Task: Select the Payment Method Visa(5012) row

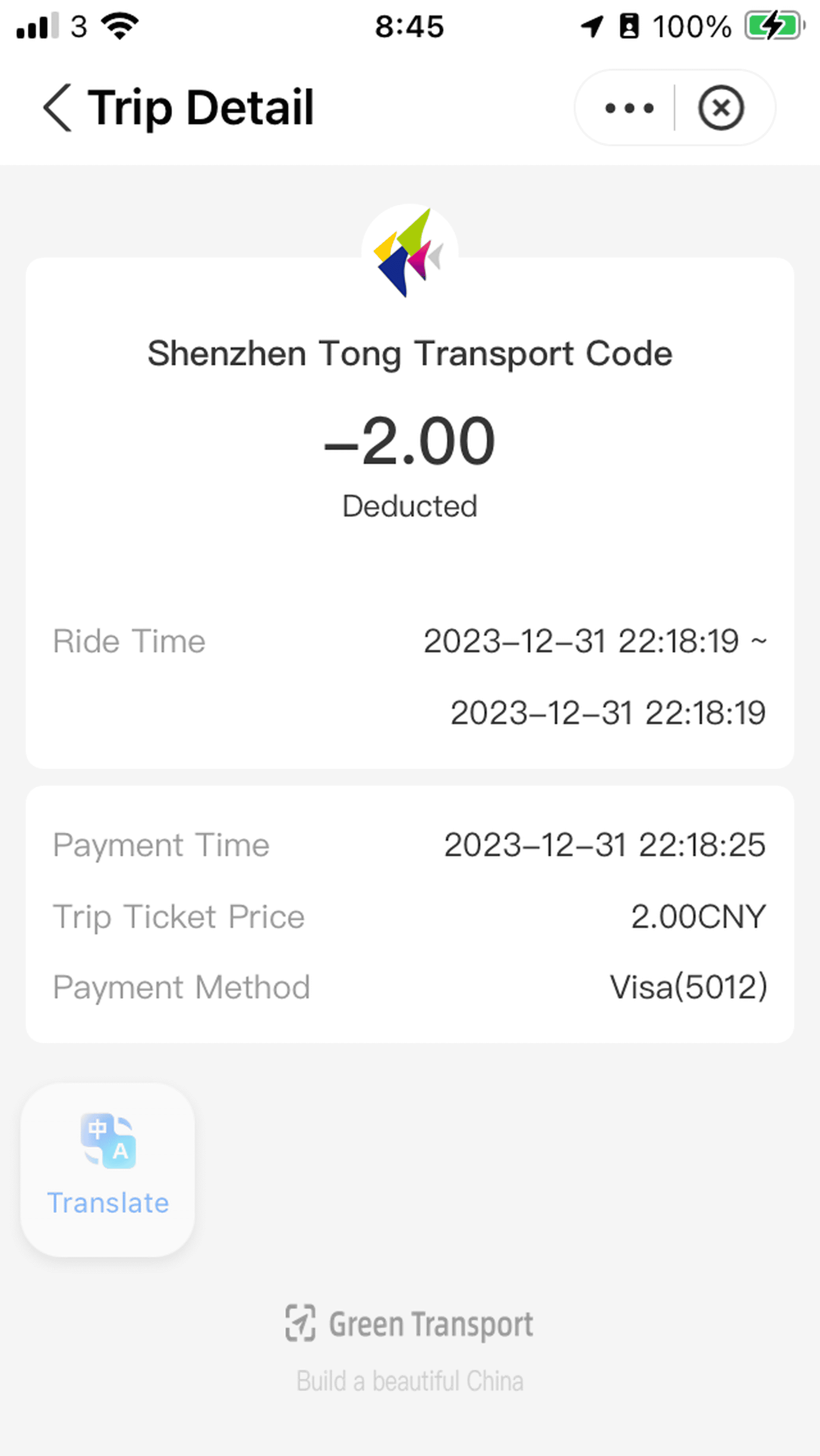Action: coord(410,988)
